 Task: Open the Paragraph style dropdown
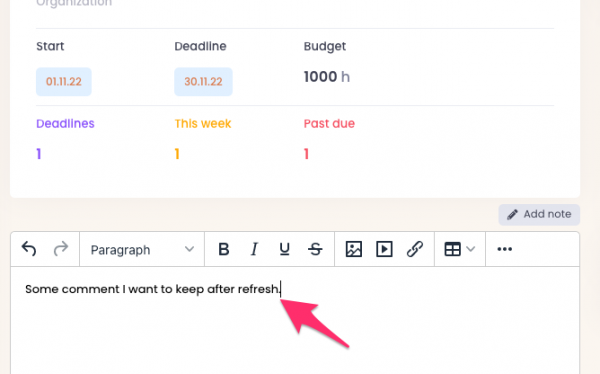[x=142, y=250]
